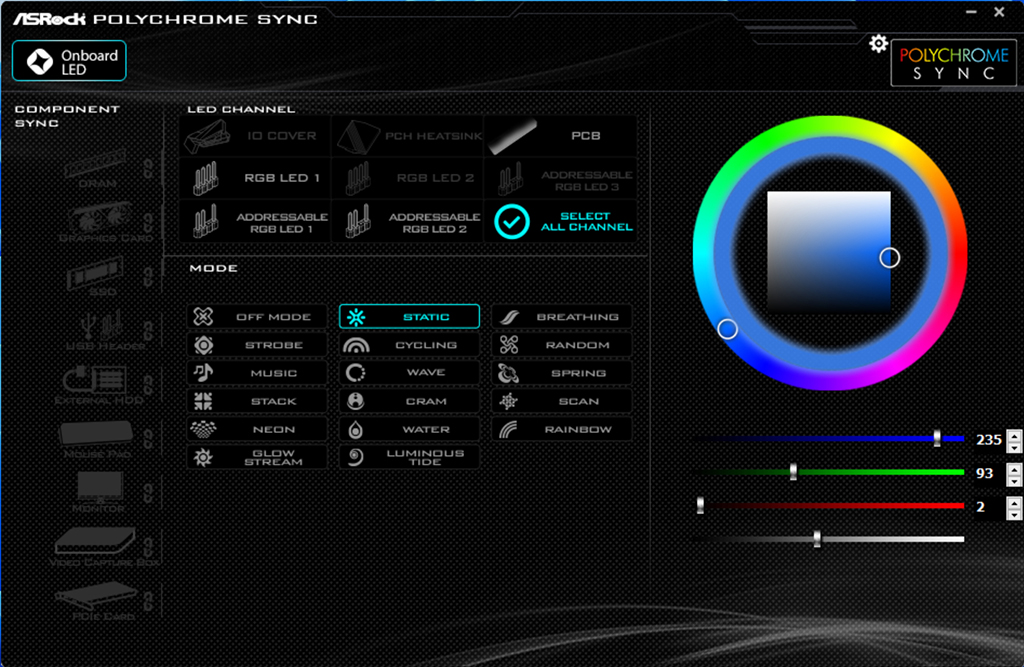The width and height of the screenshot is (1024, 667).
Task: Choose the Stack lighting mode
Action: tap(257, 401)
